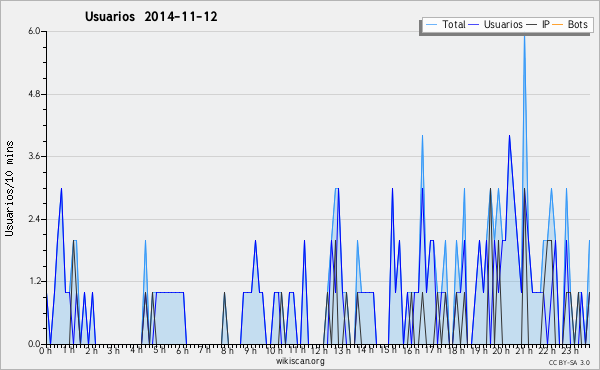Click the dark blue Usuarios legend line swatch
The width and height of the screenshot is (600, 370).
[474, 25]
